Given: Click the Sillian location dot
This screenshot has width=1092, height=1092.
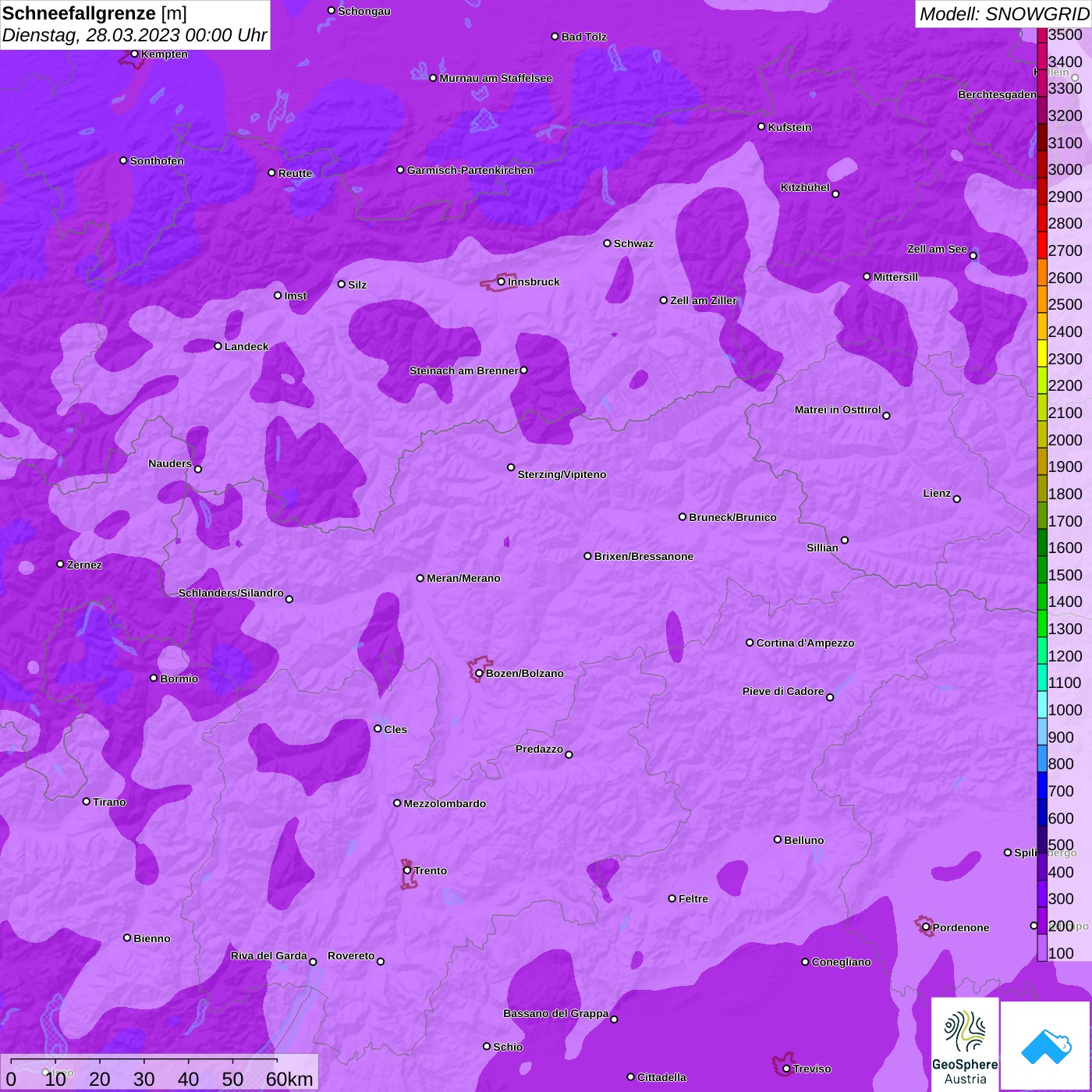Looking at the screenshot, I should click(x=845, y=540).
